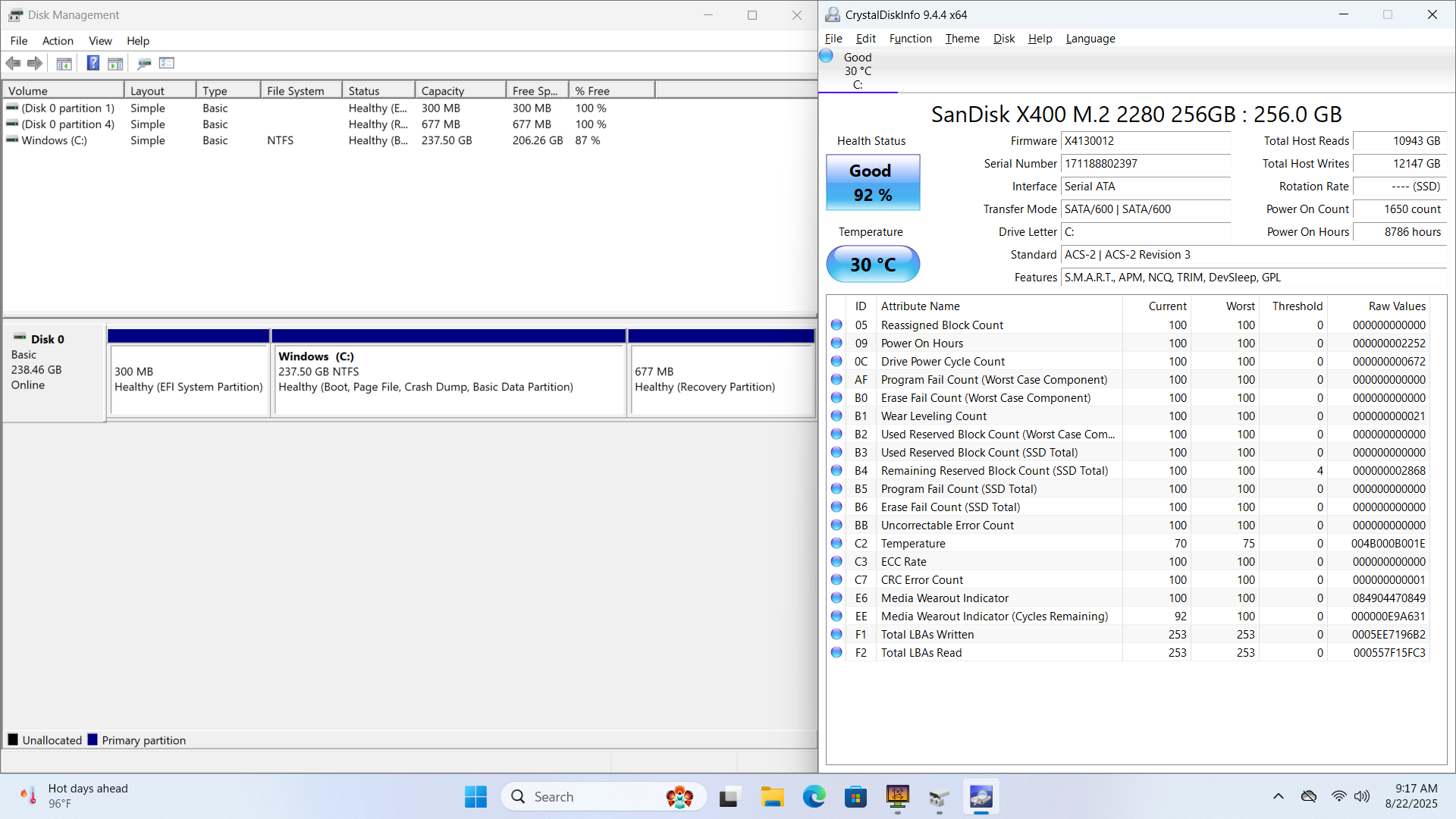Select the 300 MB EFI System Partition block
Screen dimensions: 1456x819
pyautogui.click(x=189, y=373)
